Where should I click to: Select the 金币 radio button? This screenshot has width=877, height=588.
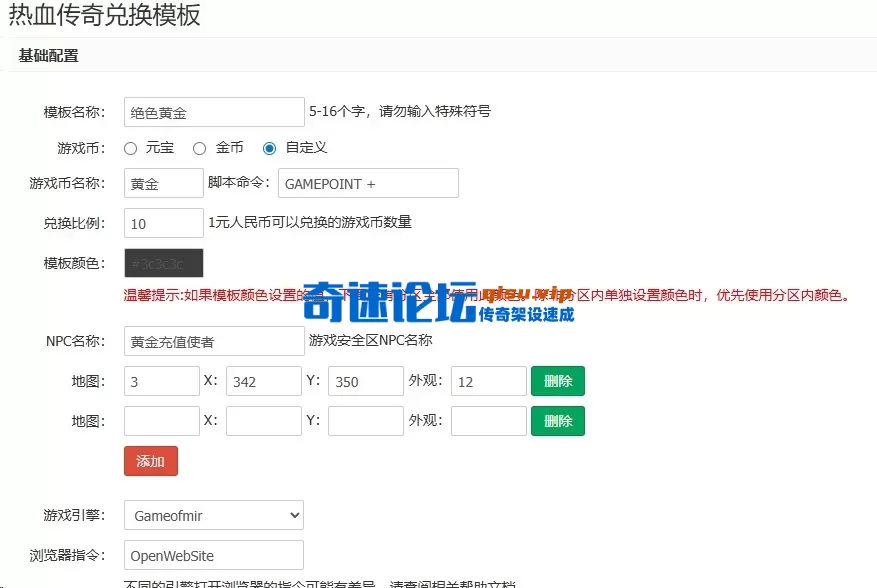[199, 148]
